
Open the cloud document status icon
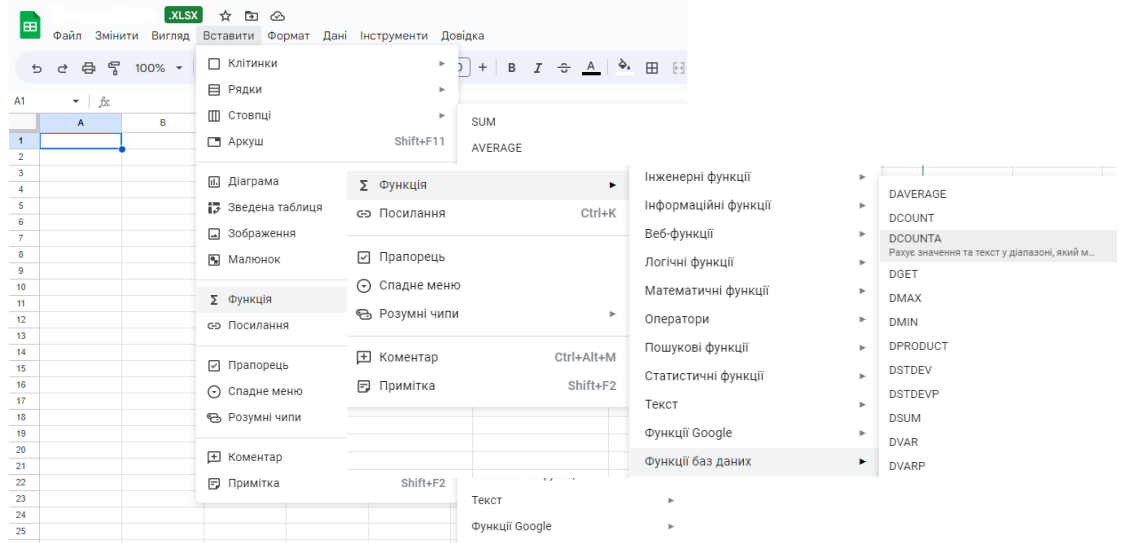277,16
